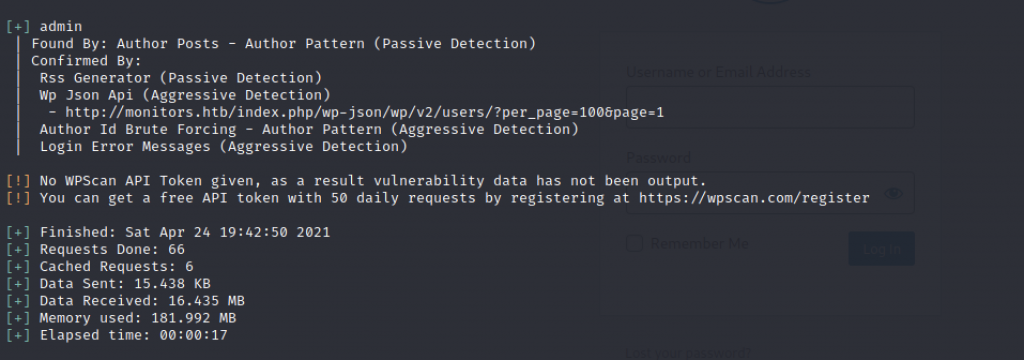This screenshot has width=1024, height=360.
Task: Select the admin username text
Action: coord(61,27)
